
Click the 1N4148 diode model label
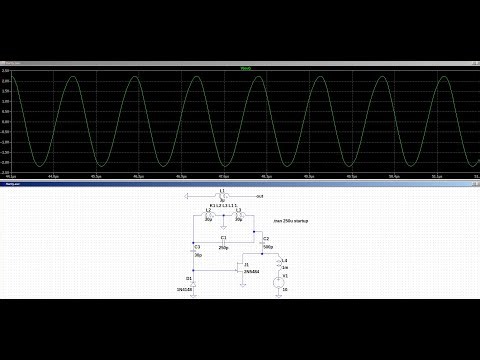point(184,290)
